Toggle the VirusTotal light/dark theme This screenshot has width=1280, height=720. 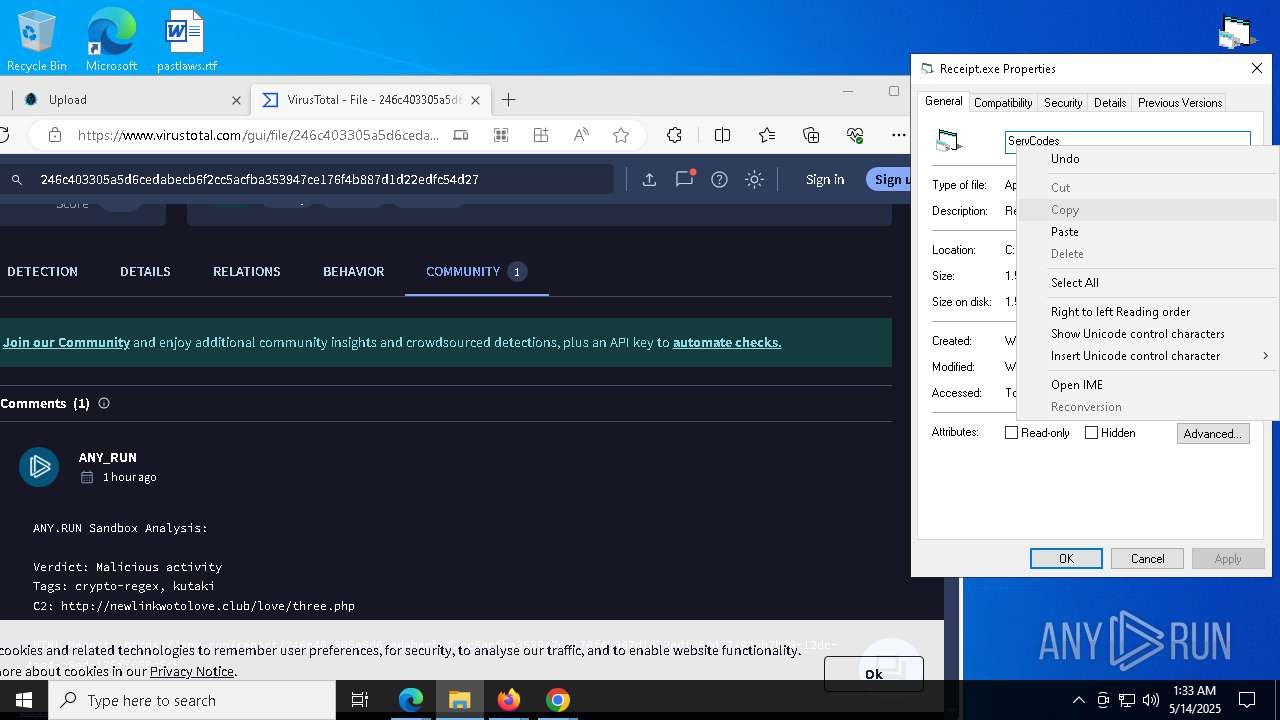(755, 179)
